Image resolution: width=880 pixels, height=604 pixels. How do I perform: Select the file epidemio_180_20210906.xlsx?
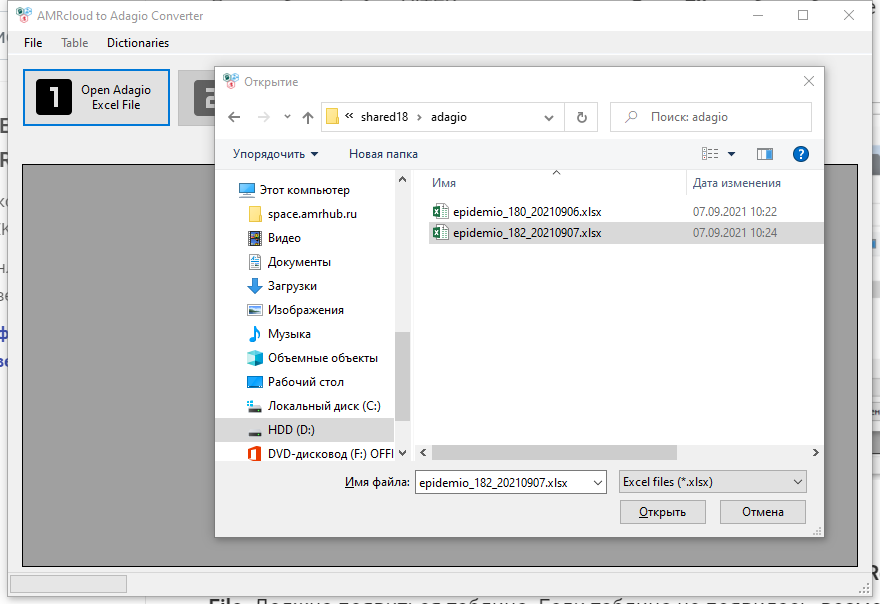coord(527,212)
